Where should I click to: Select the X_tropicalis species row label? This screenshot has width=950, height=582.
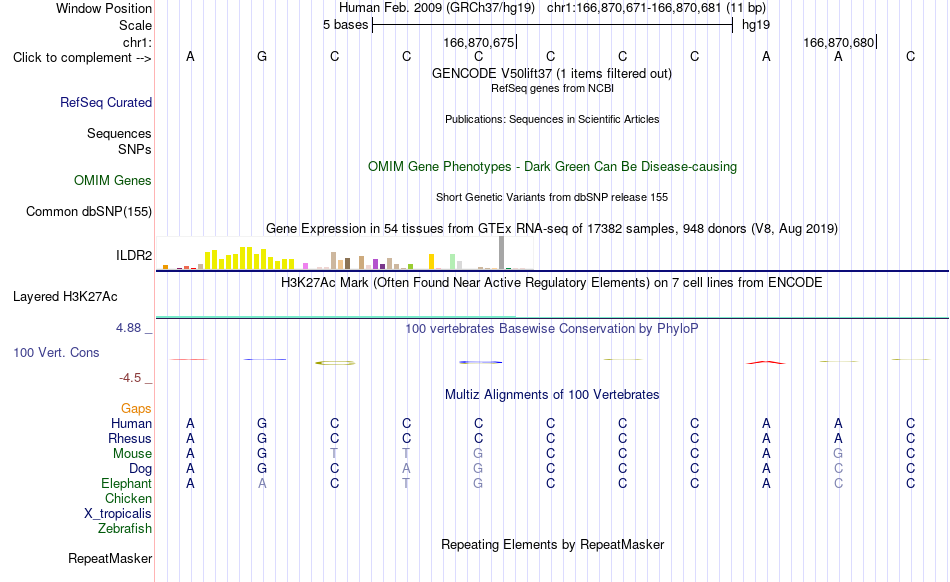[x=118, y=514]
